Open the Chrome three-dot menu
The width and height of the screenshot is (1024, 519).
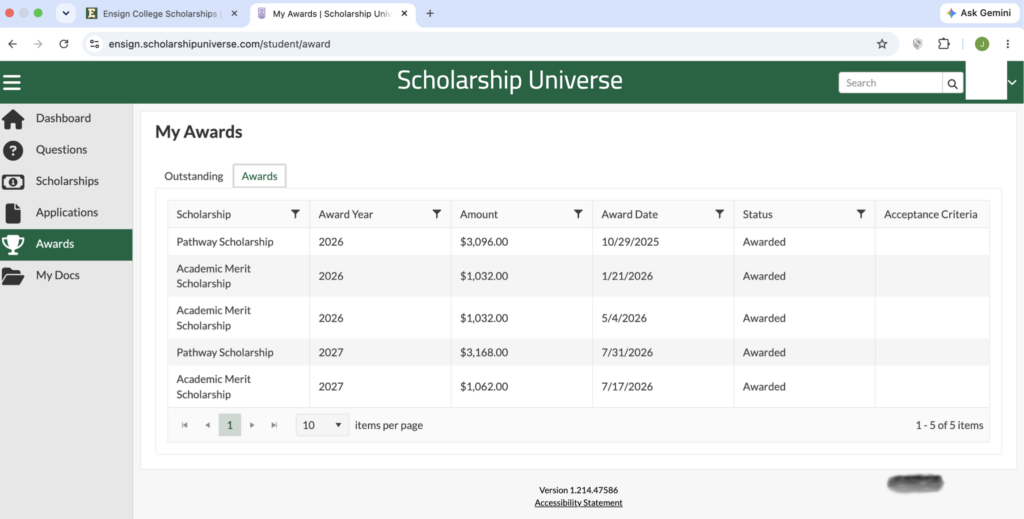pos(1006,44)
